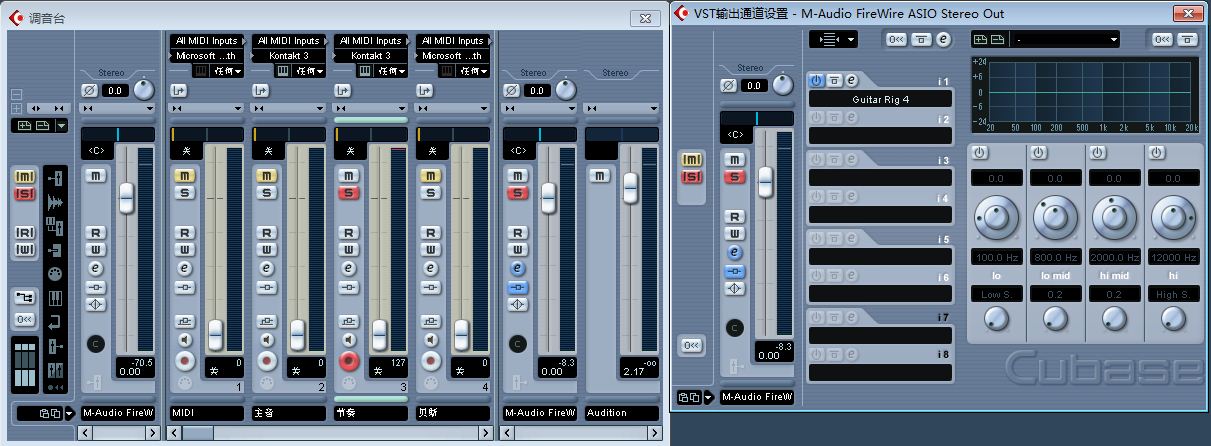The image size is (1211, 446).
Task: Click Solo button in VST output settings
Action: tap(735, 177)
